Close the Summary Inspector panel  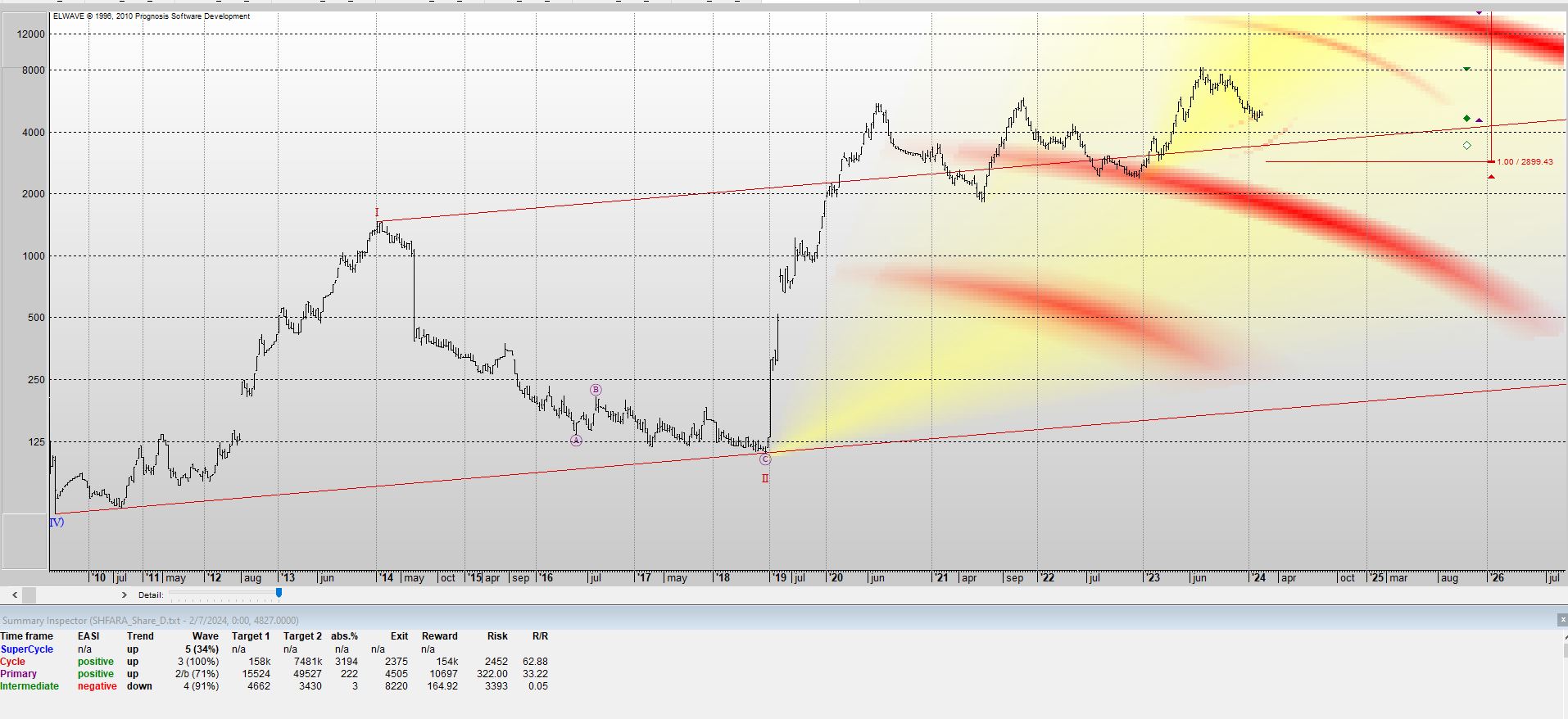pyautogui.click(x=1562, y=620)
